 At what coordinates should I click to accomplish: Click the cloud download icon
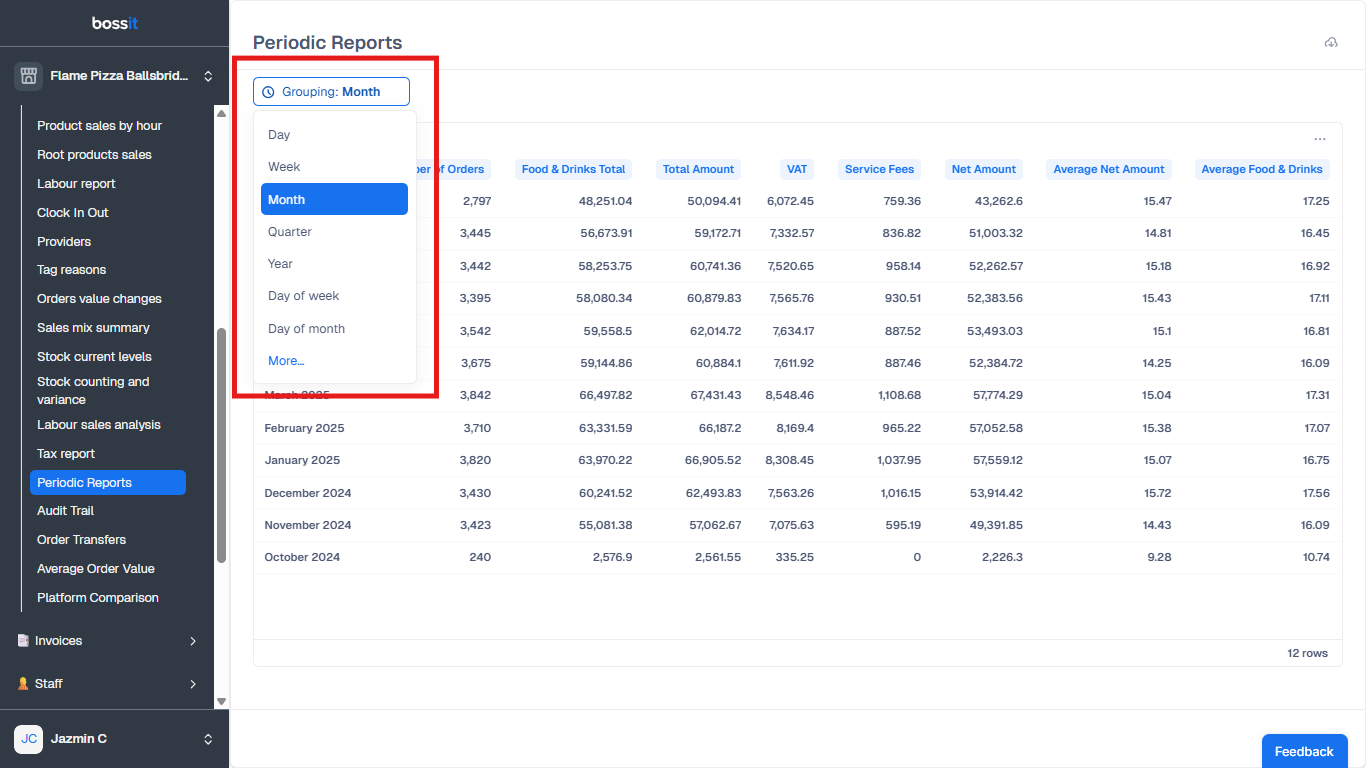point(1330,42)
